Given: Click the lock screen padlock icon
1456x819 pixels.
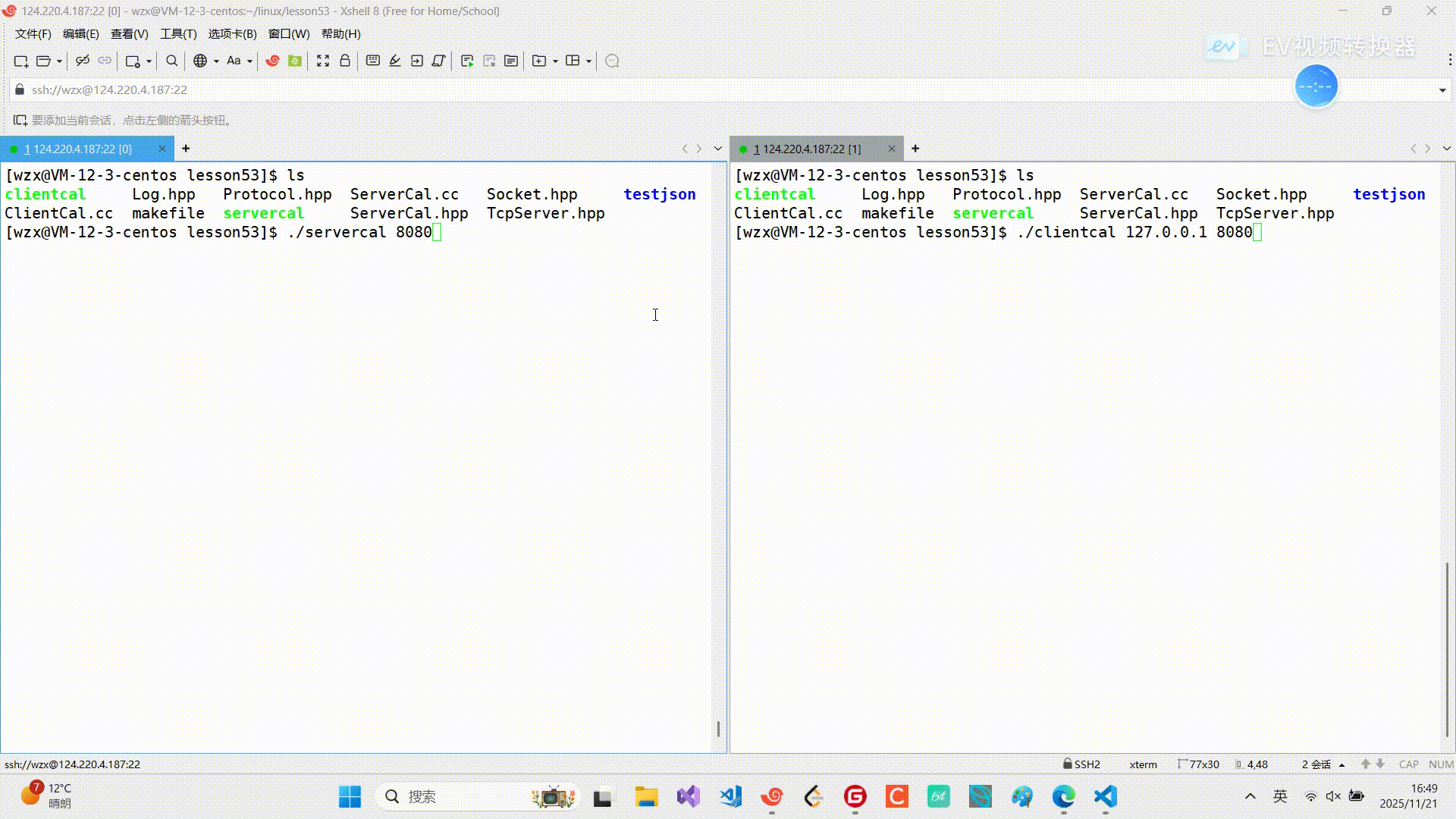Looking at the screenshot, I should point(345,61).
